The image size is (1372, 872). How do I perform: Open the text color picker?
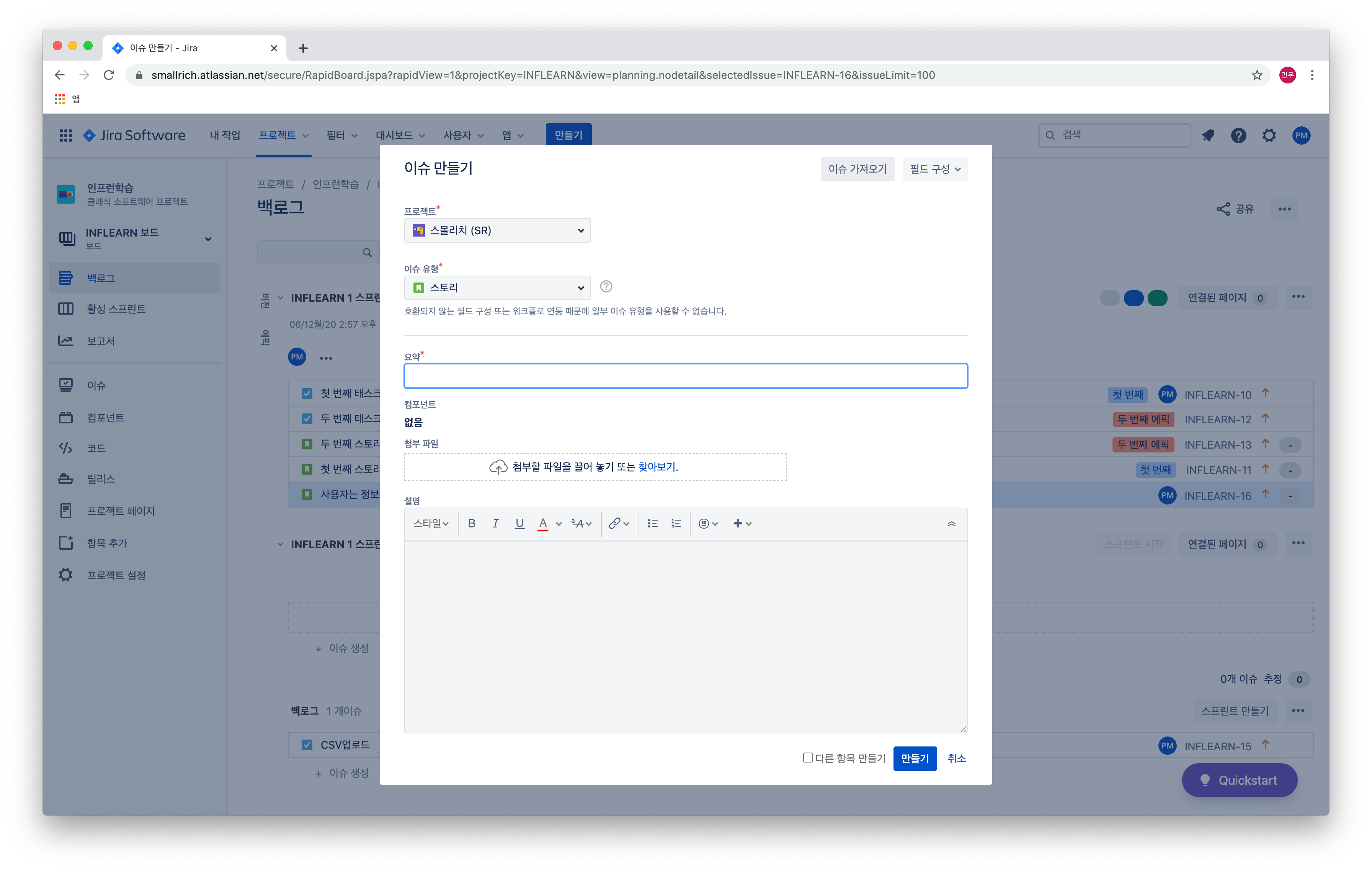(559, 523)
